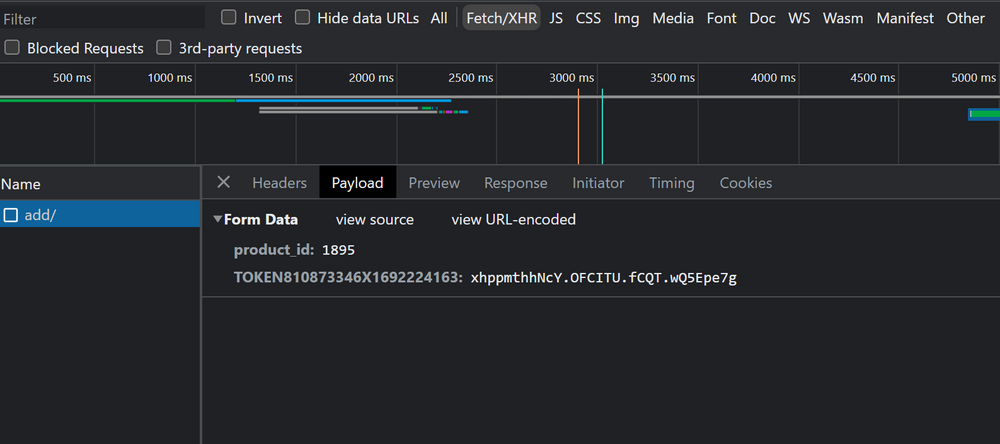Switch to the Headers tab
This screenshot has width=1000, height=444.
279,183
